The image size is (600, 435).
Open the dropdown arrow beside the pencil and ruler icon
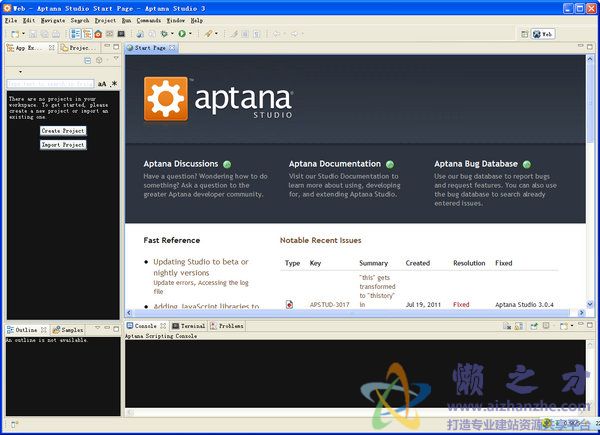click(216, 34)
